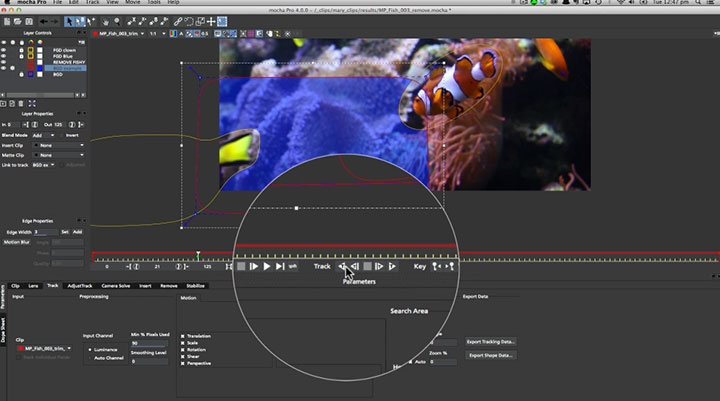
Task: Select the Create X-Spline Layer tool
Action: [x=132, y=22]
